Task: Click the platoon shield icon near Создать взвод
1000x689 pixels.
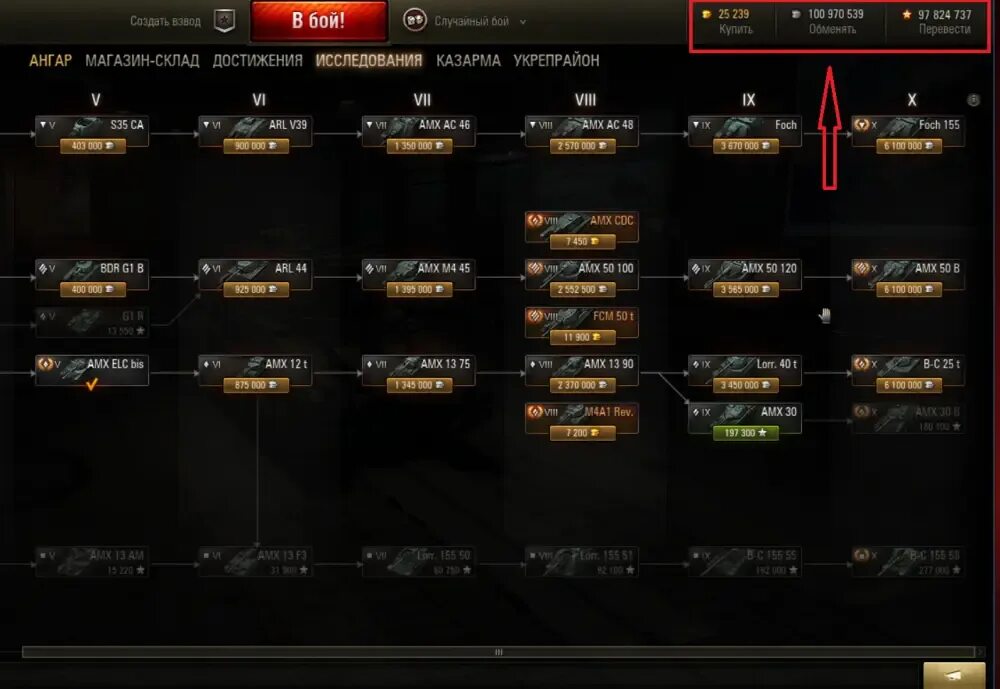Action: 224,20
